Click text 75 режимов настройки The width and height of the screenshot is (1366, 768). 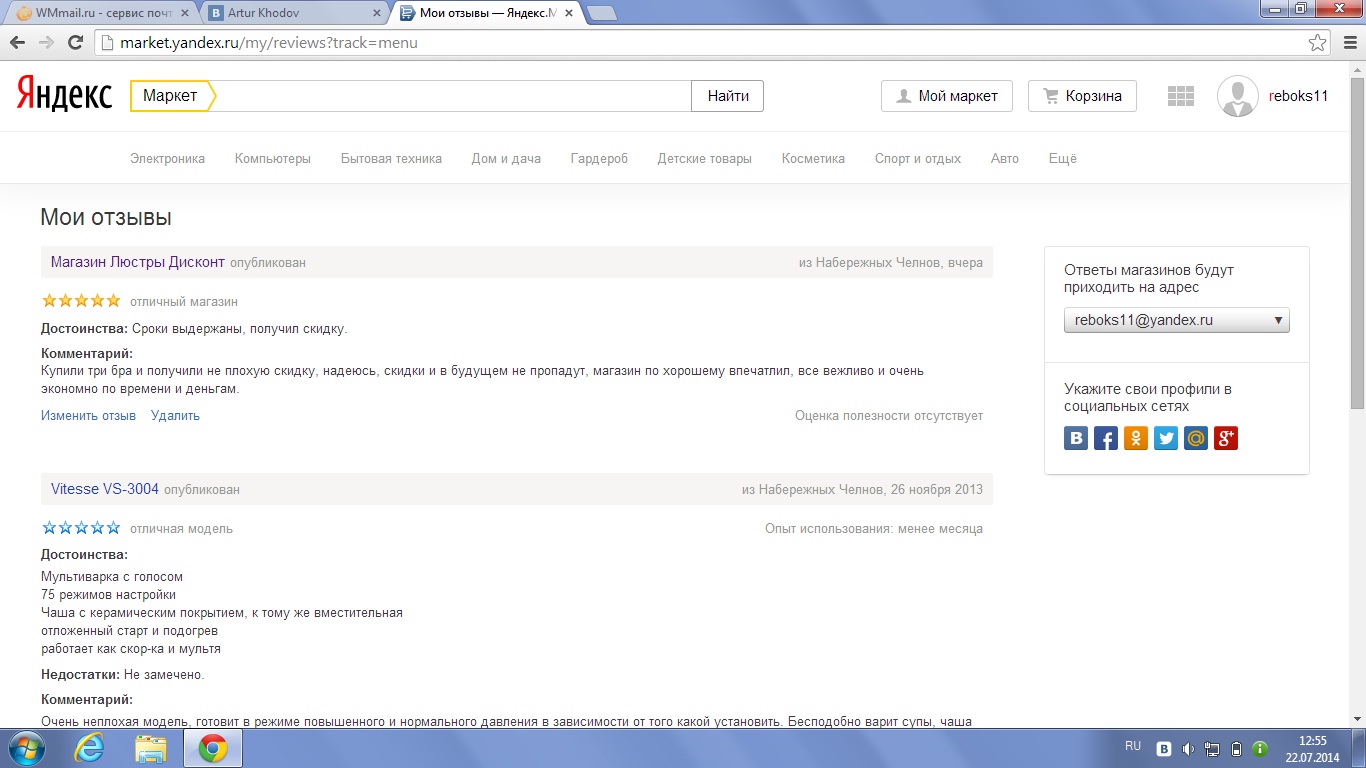[108, 594]
